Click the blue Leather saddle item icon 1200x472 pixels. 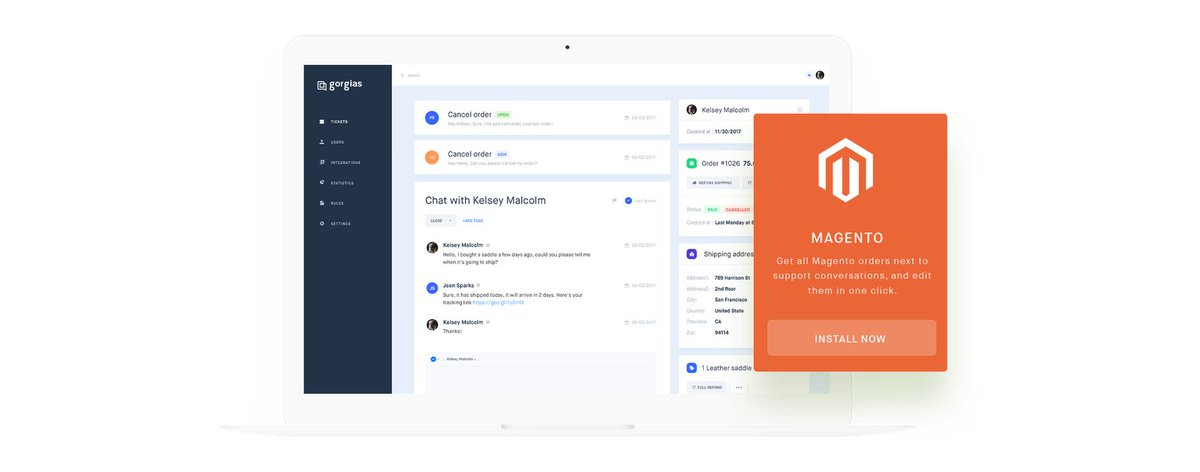click(x=692, y=367)
